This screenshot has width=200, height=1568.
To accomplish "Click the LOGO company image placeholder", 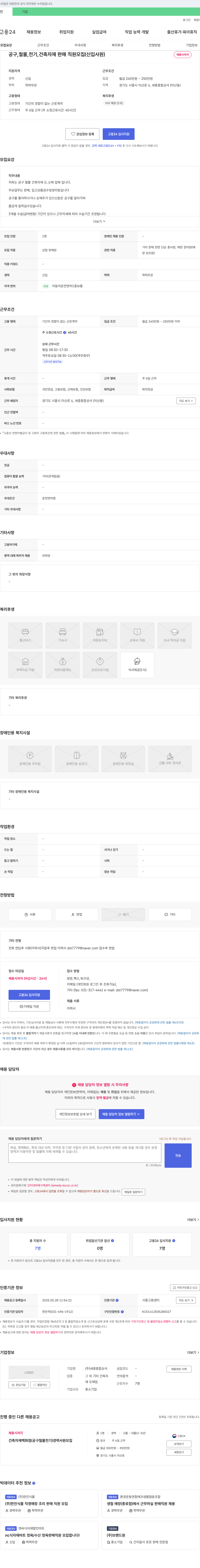I will 29,1373.
